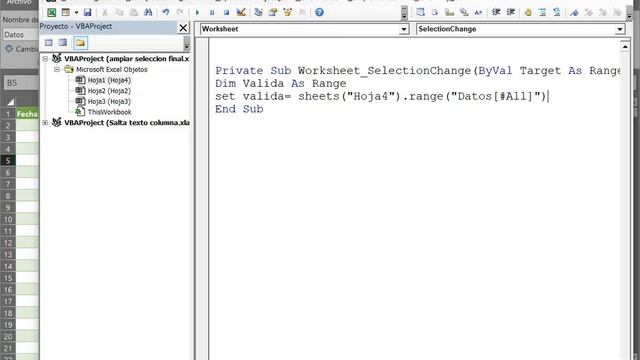Image resolution: width=640 pixels, height=360 pixels.
Task: Save the VBA project with the floppy icon
Action: tap(87, 12)
